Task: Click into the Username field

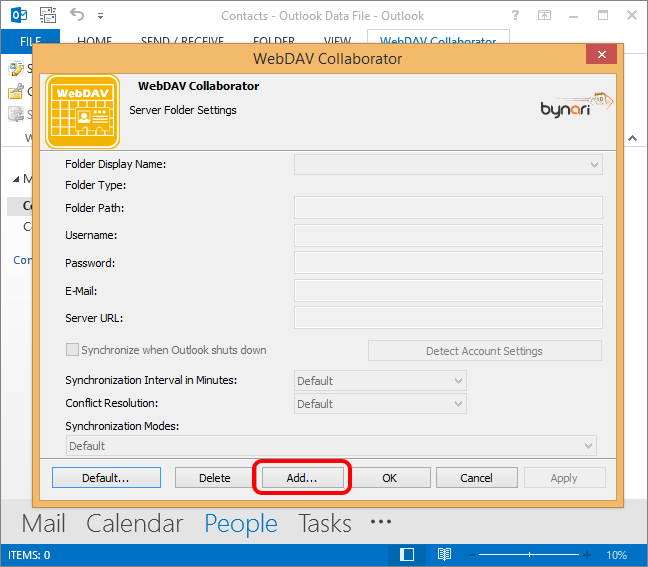Action: pyautogui.click(x=448, y=235)
